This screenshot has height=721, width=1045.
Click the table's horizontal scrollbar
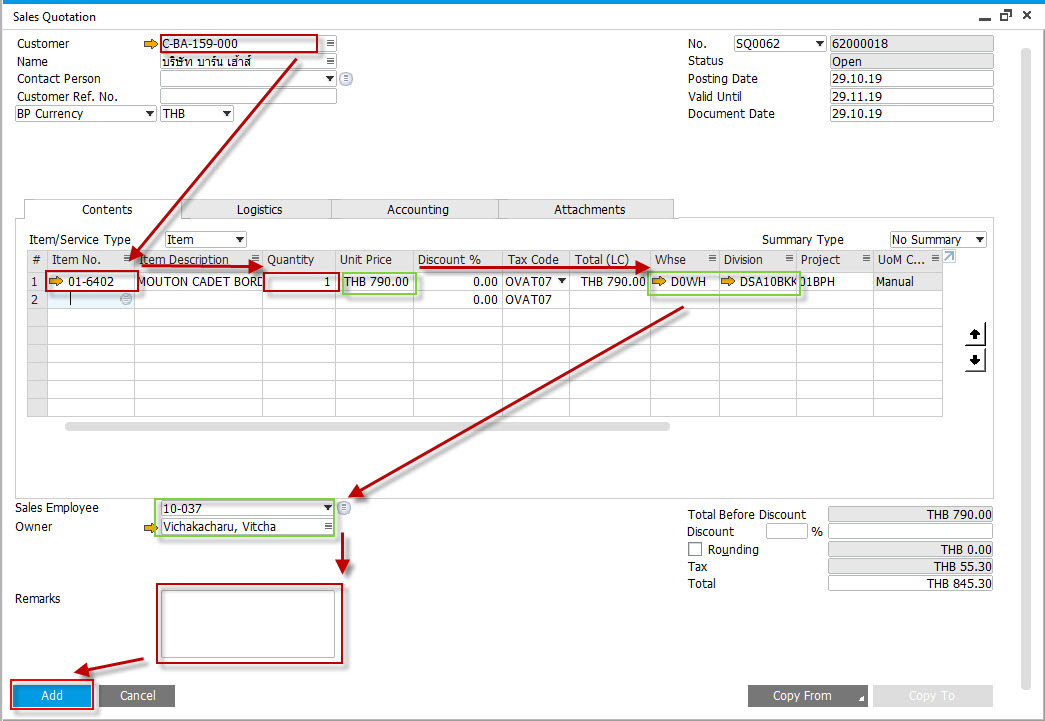[x=367, y=426]
